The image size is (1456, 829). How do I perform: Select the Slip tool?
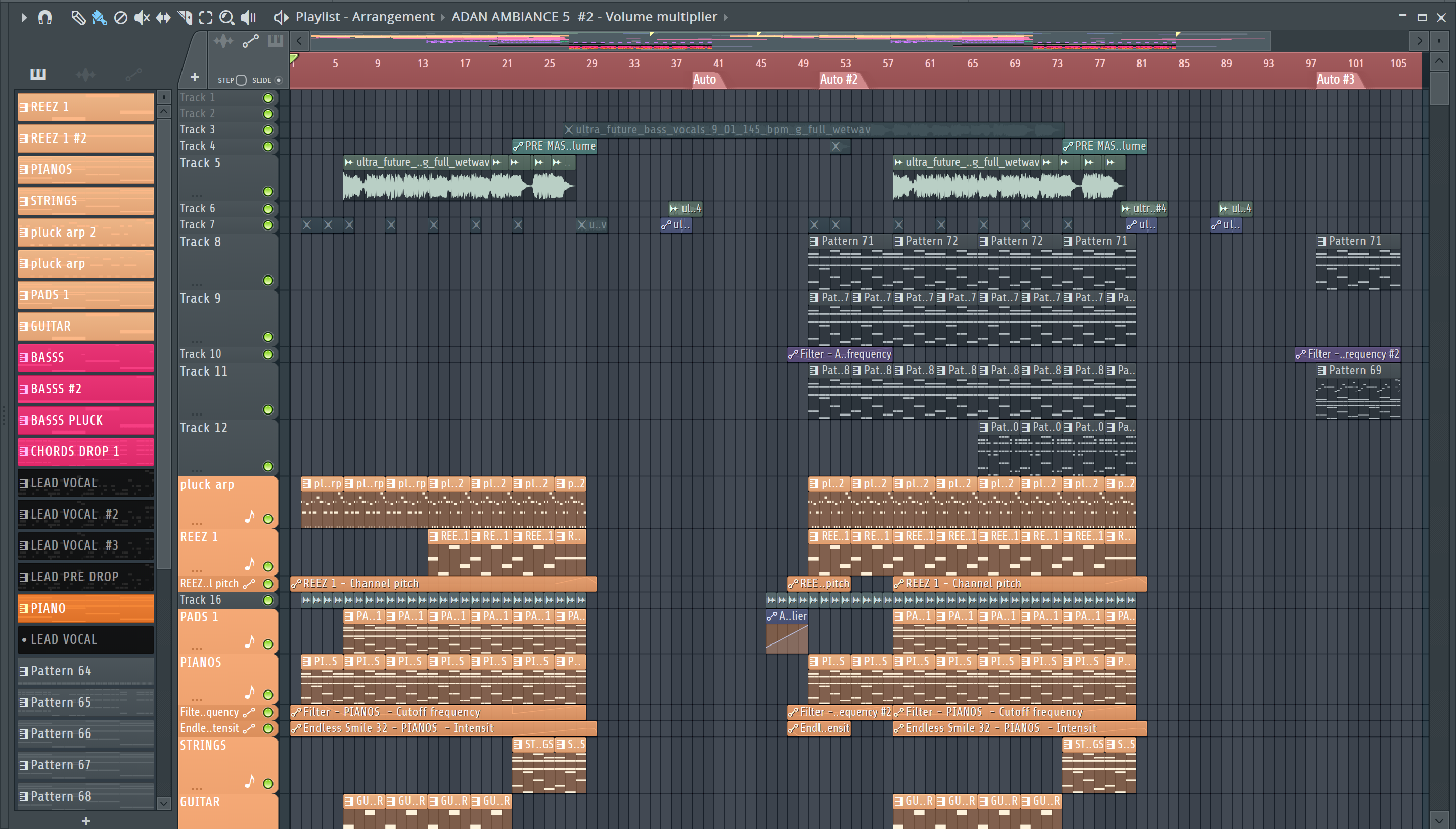point(163,18)
